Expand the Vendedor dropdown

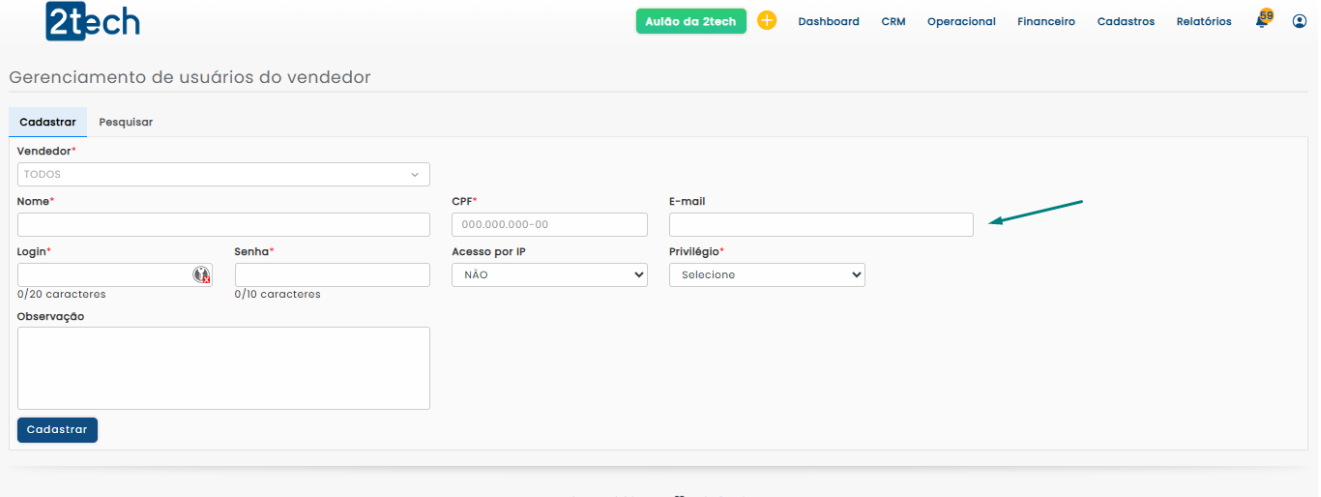click(x=223, y=174)
